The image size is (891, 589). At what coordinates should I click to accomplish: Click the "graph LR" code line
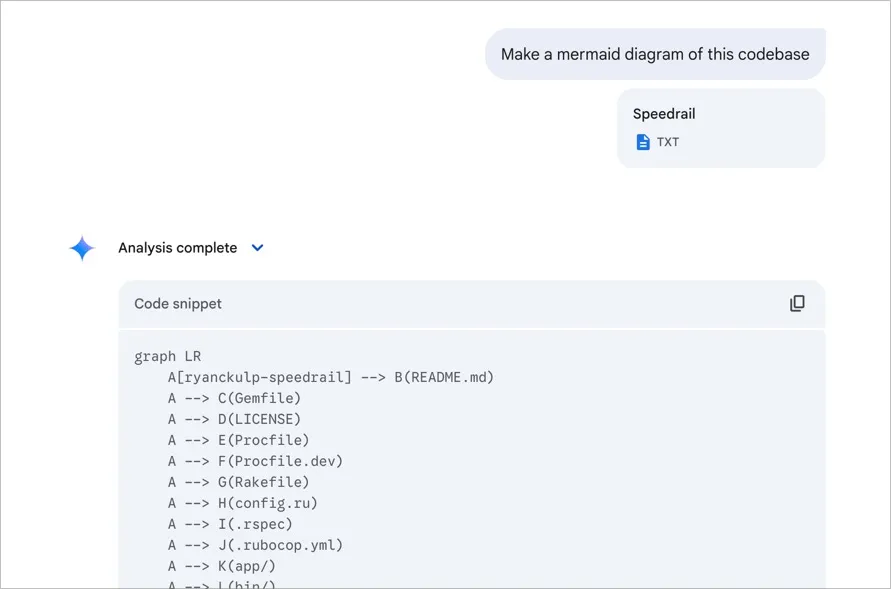pos(168,356)
